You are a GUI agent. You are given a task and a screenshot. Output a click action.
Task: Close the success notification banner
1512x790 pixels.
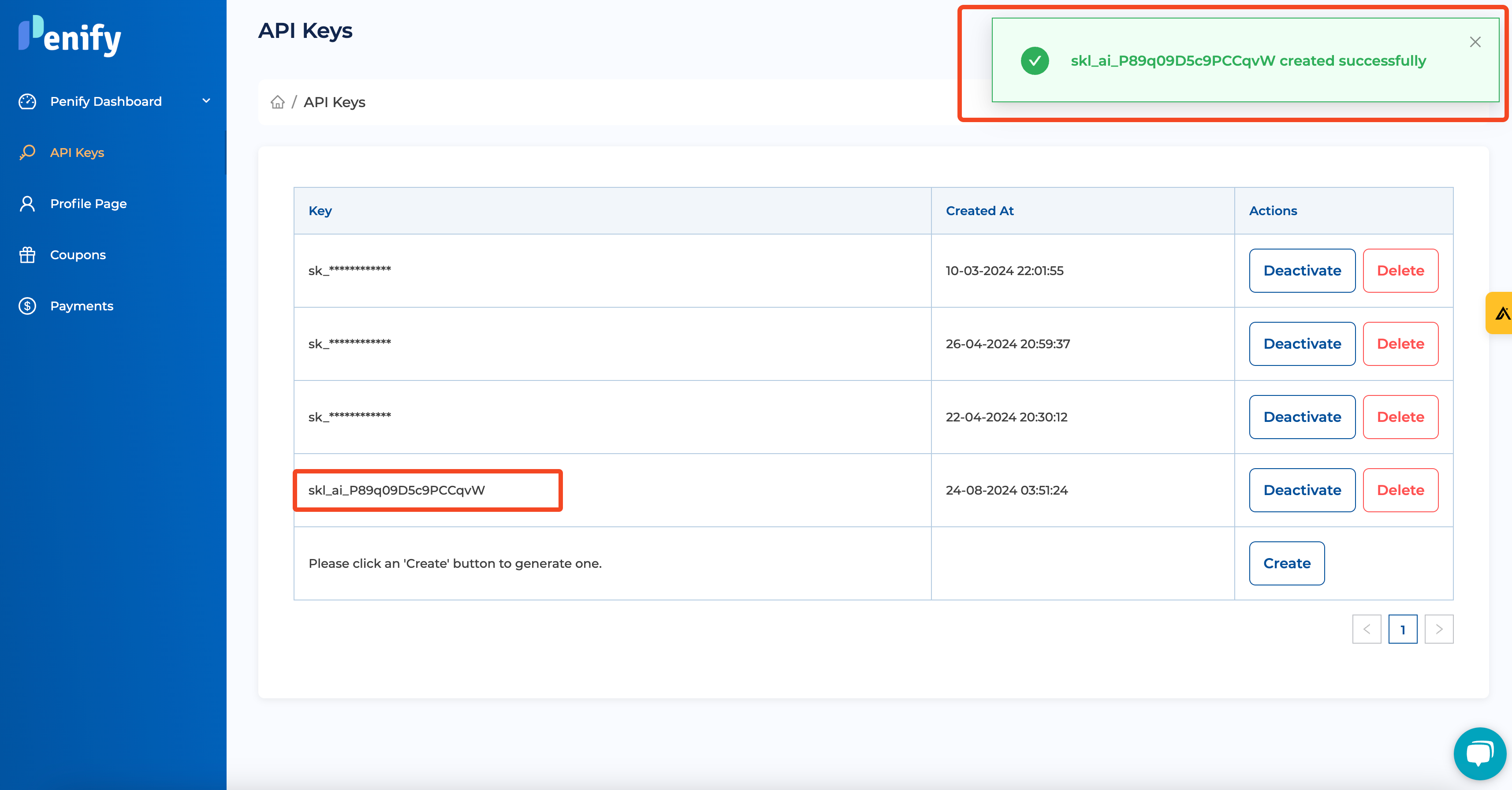point(1475,42)
